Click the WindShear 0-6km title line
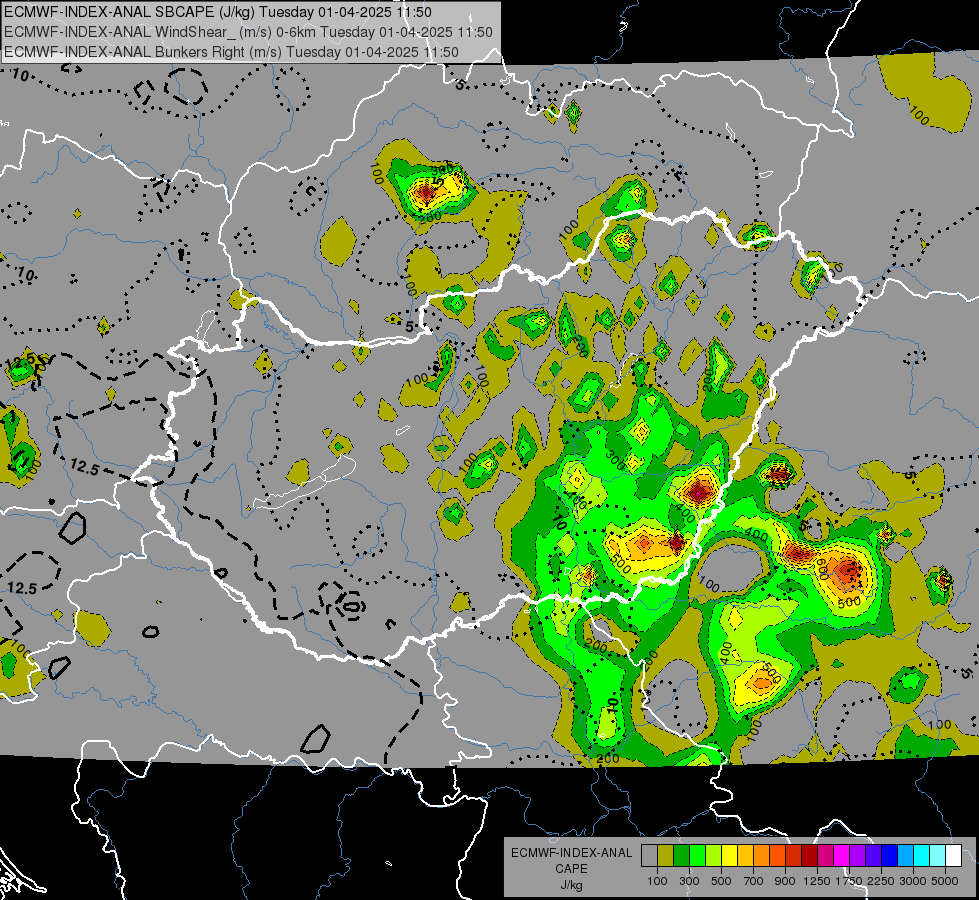 (248, 32)
